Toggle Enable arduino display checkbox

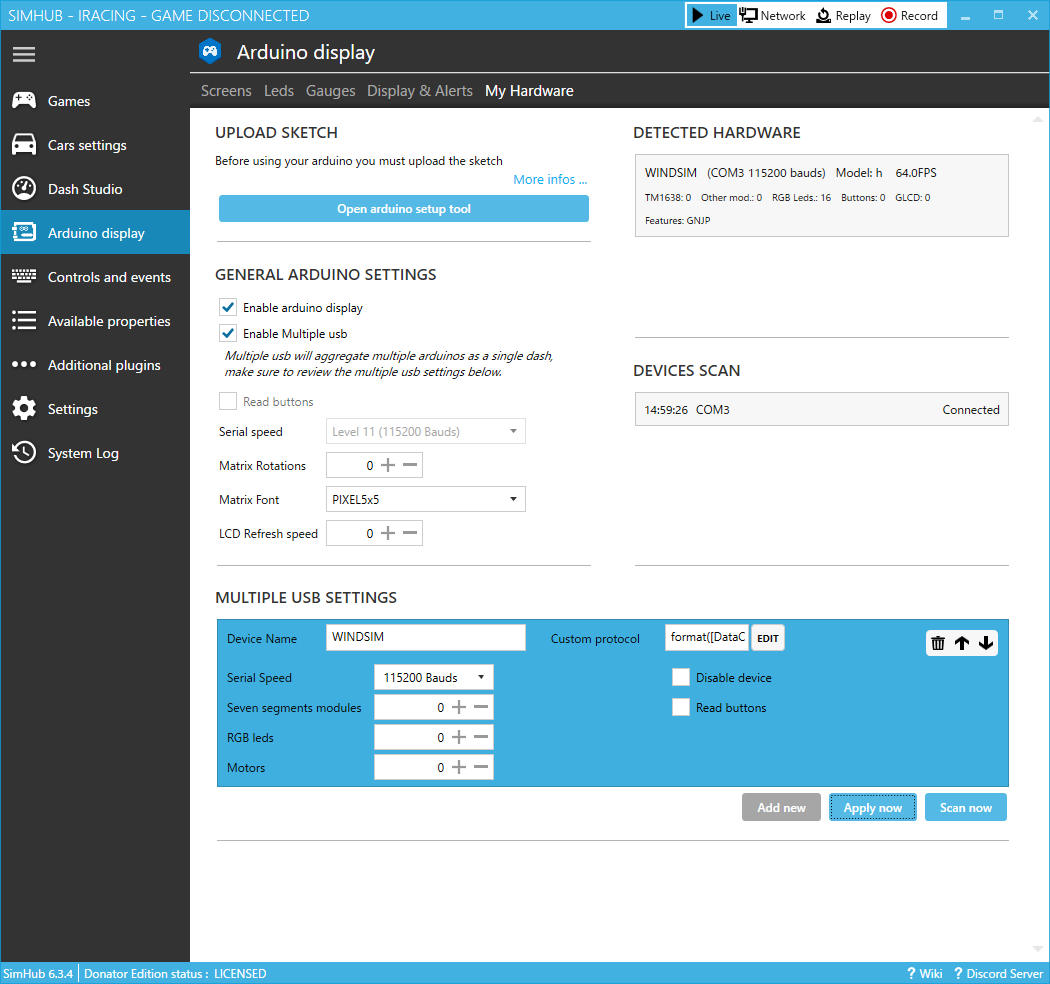(x=228, y=307)
